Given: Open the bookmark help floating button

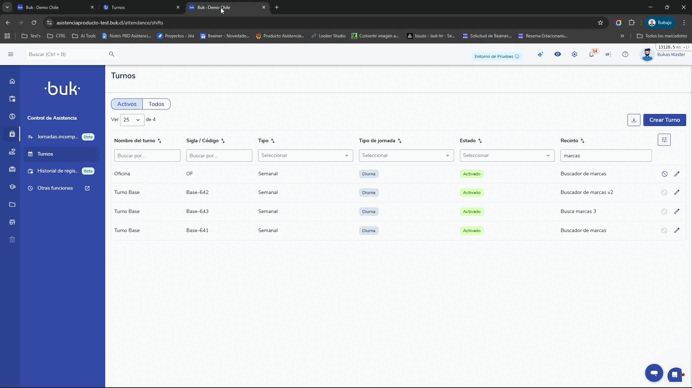Looking at the screenshot, I should click(x=675, y=375).
